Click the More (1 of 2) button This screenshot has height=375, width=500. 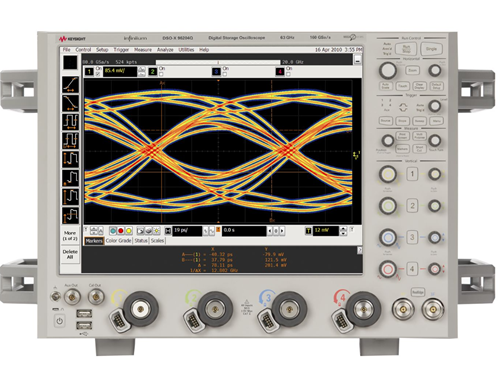(70, 236)
